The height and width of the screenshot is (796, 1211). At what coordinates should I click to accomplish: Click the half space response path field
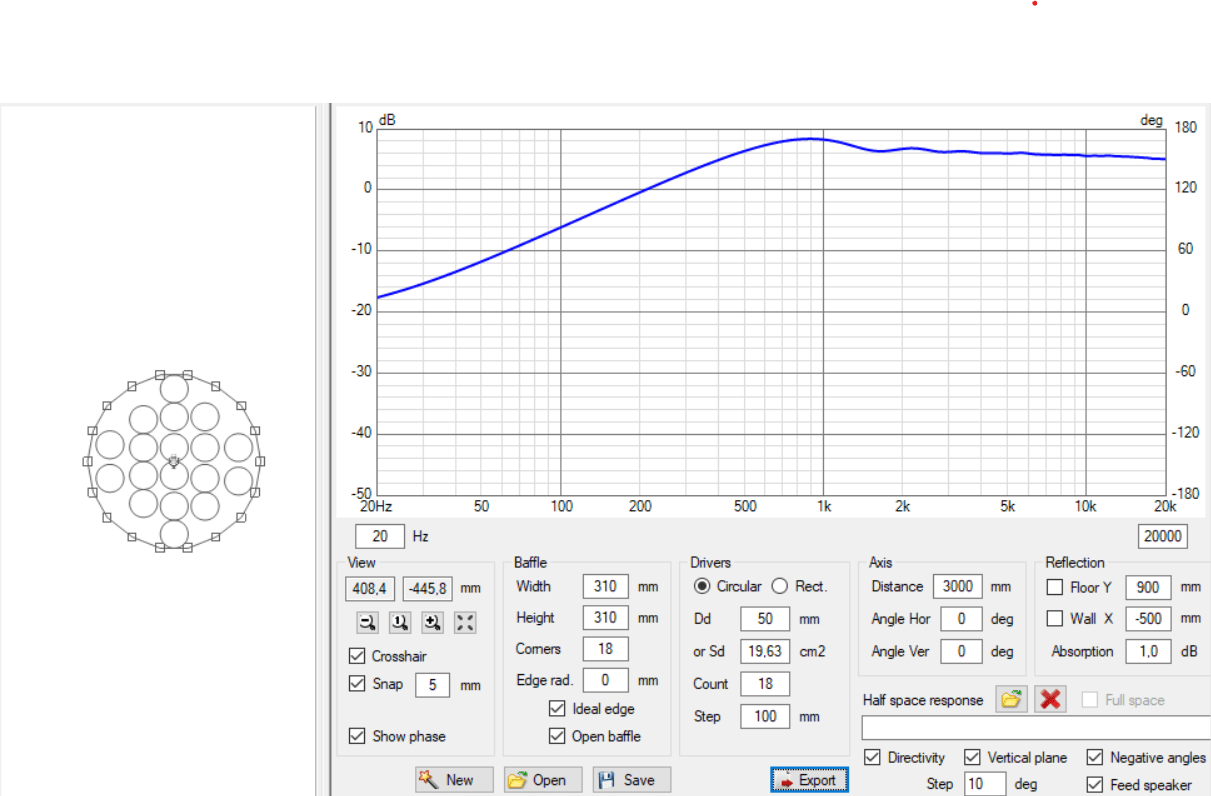1036,727
